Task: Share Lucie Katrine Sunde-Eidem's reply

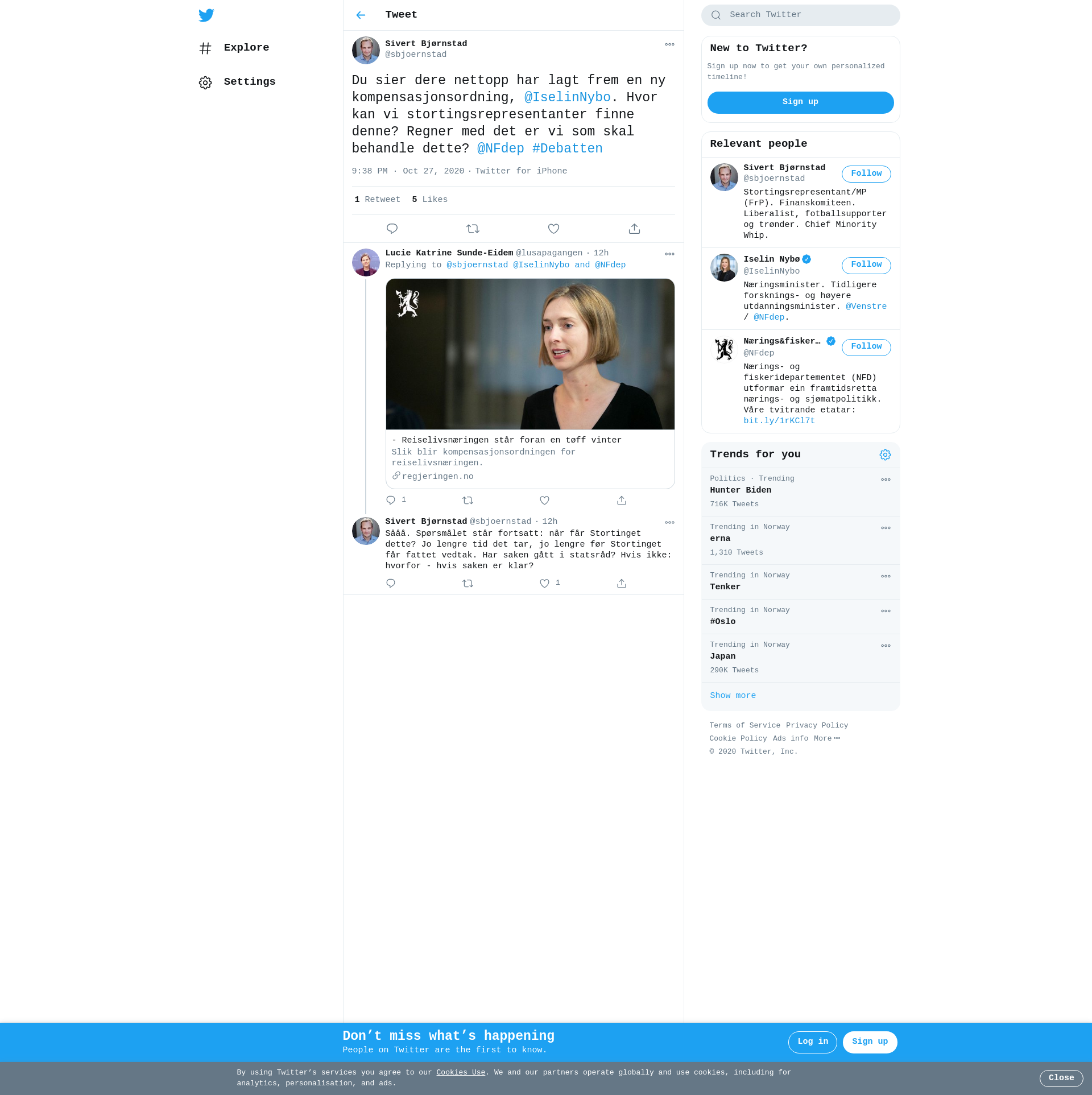Action: tap(622, 500)
